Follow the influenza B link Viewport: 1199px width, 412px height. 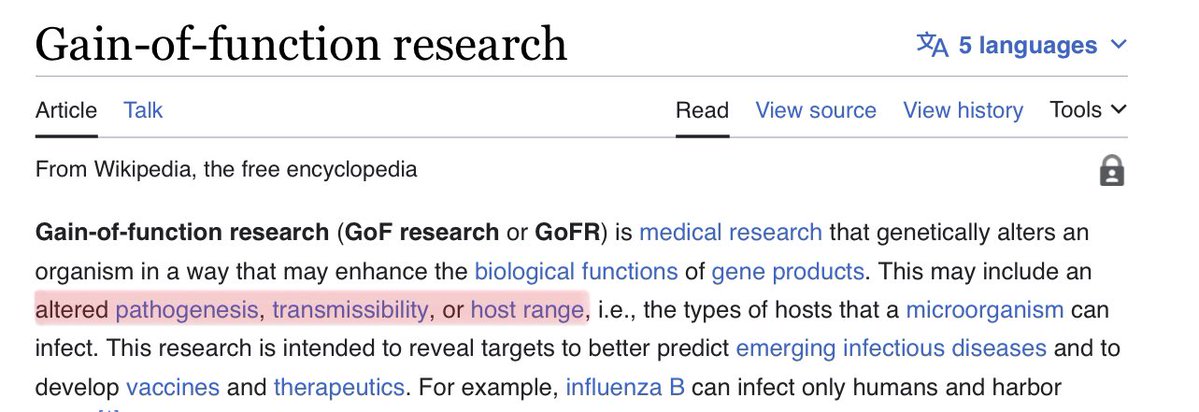click(x=625, y=387)
